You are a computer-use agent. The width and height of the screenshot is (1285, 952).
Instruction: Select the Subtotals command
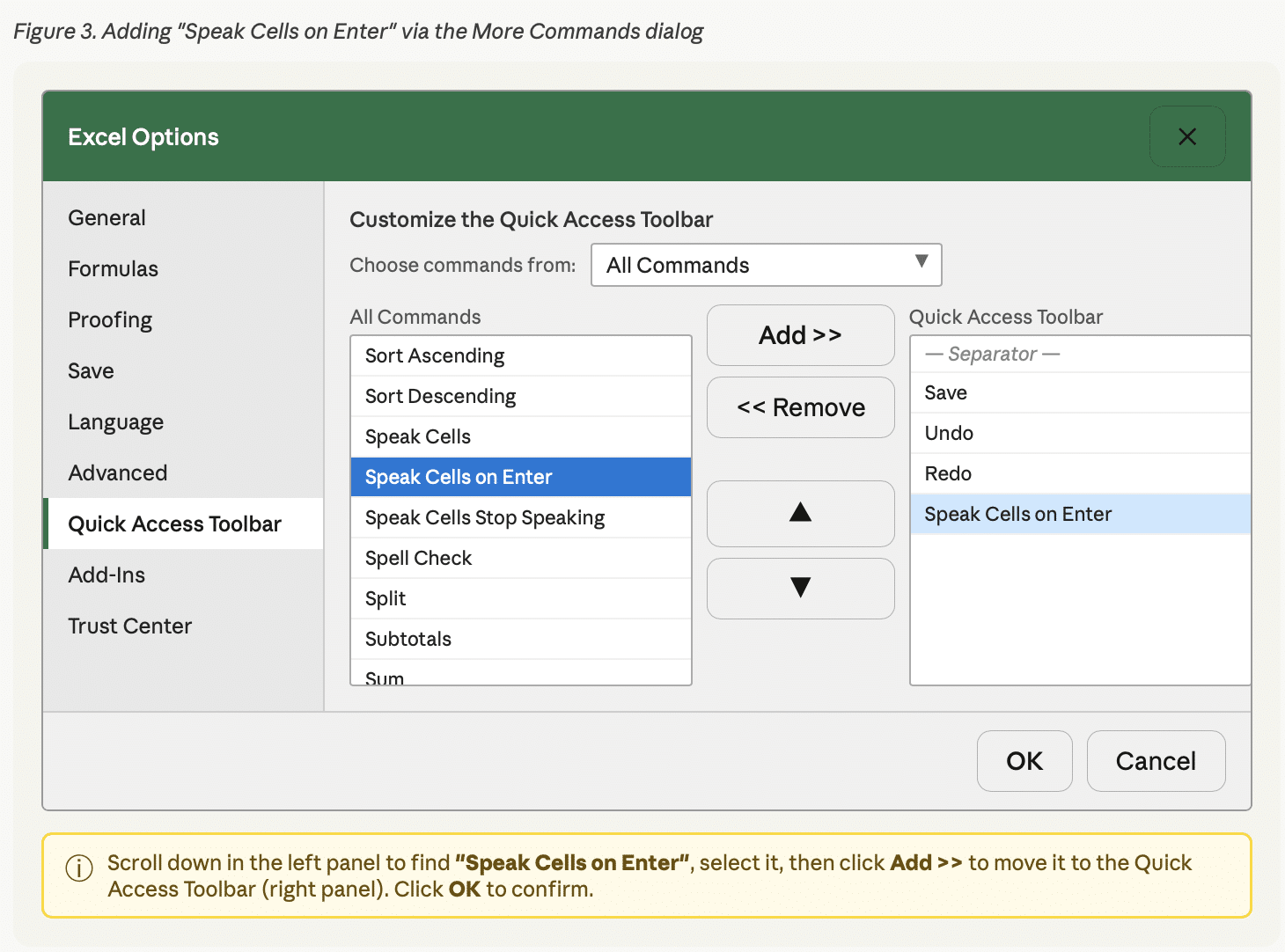521,640
